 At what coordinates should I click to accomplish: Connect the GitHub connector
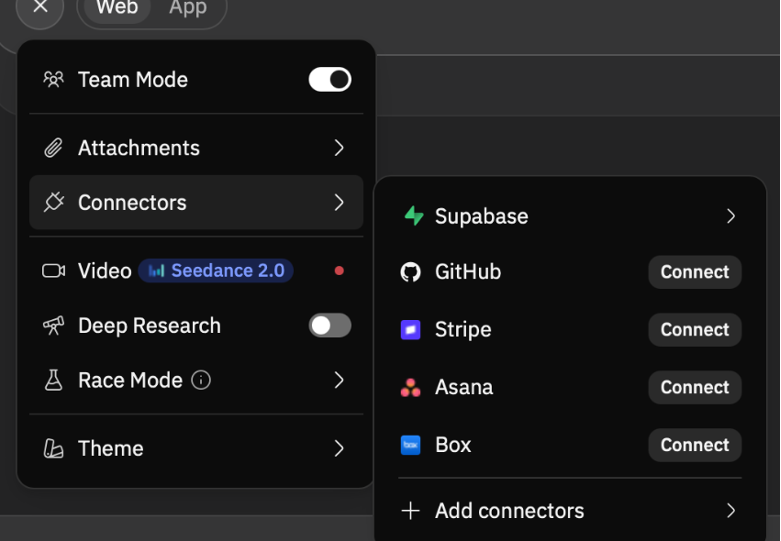tap(695, 272)
